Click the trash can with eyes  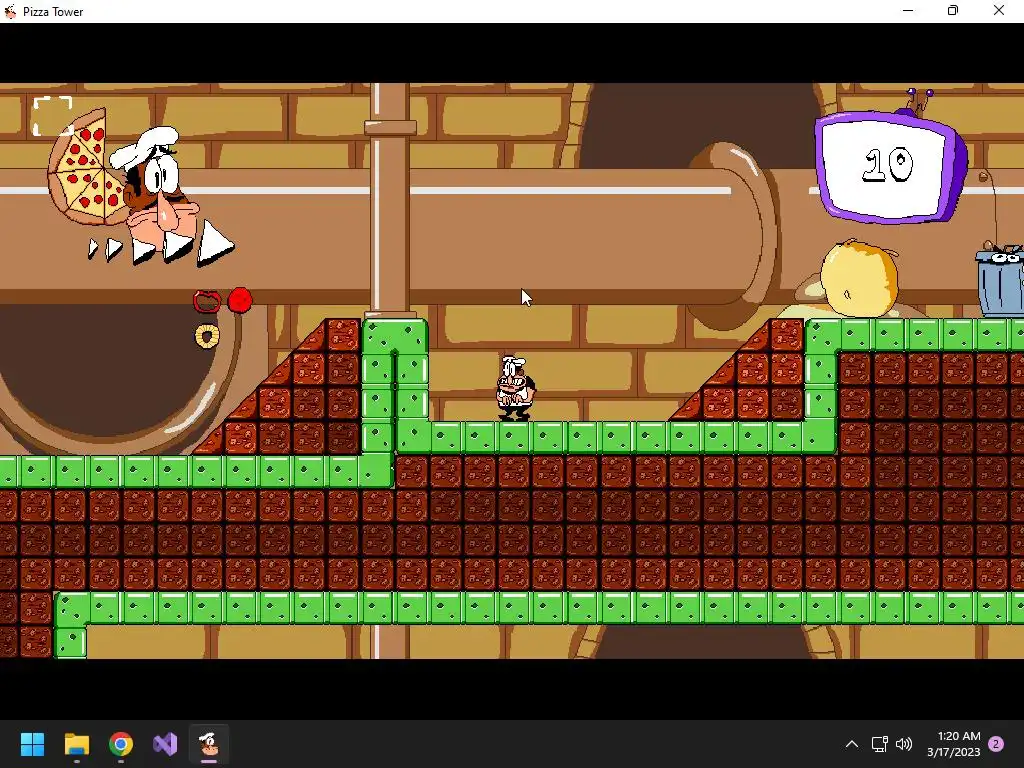tap(1000, 281)
